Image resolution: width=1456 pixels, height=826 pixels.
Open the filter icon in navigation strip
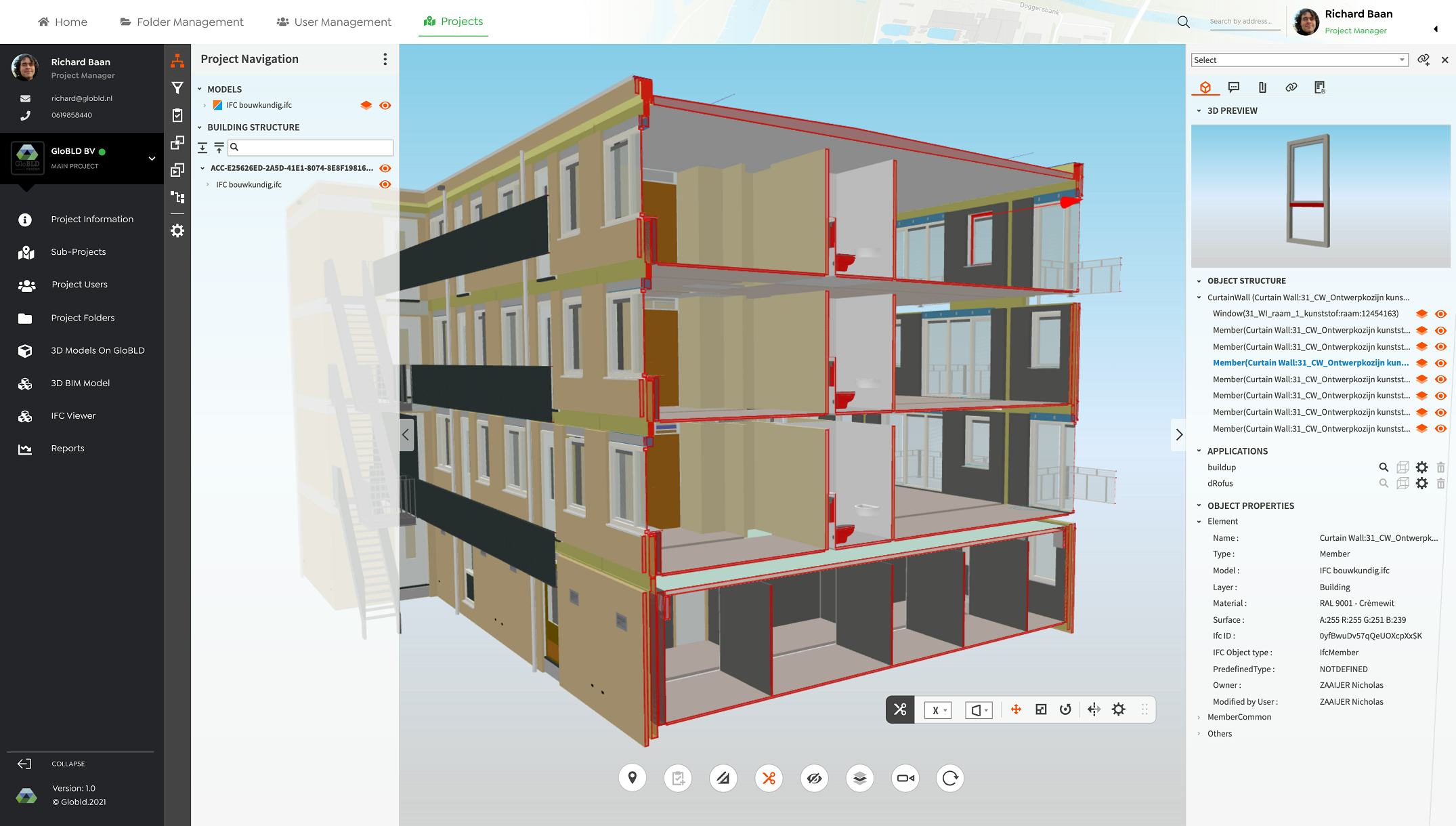pyautogui.click(x=177, y=88)
